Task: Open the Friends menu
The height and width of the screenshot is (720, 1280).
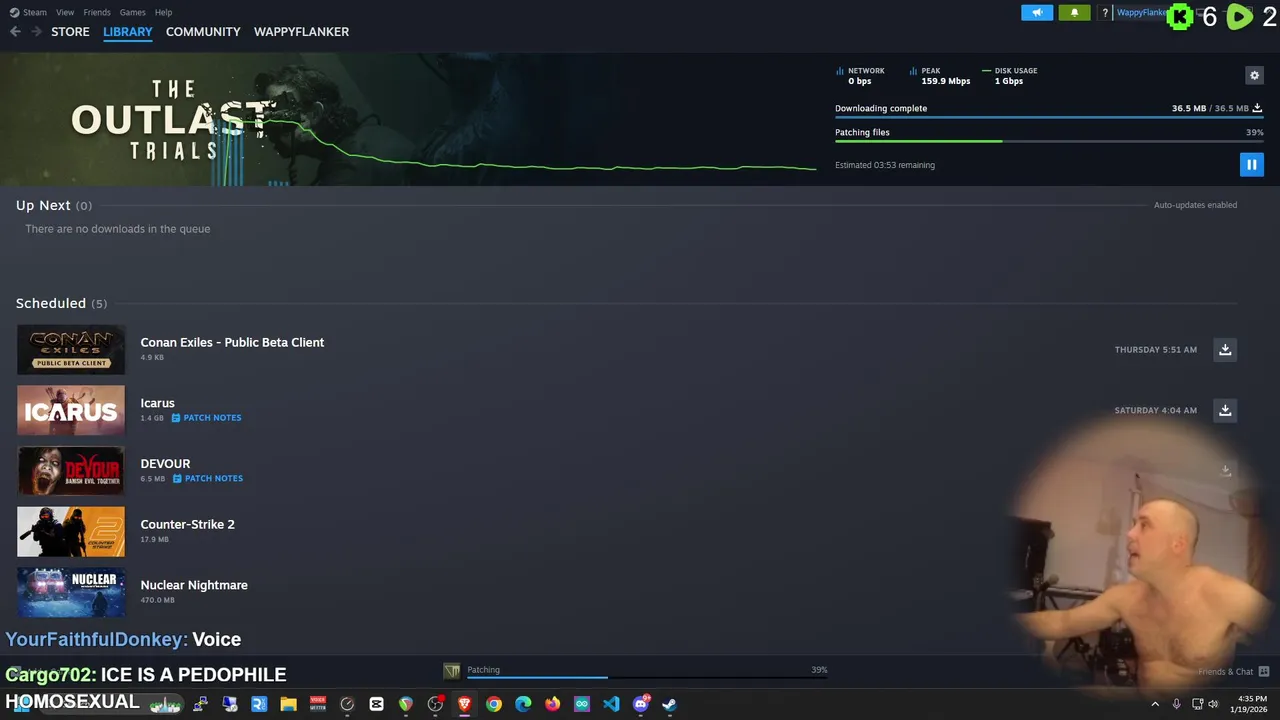Action: 97,12
